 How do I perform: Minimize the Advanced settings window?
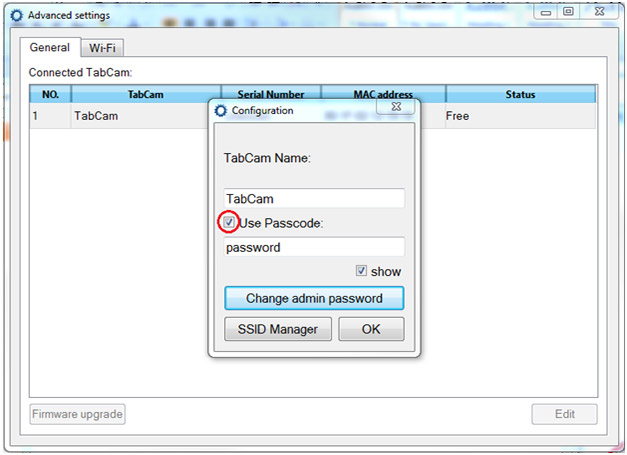[546, 12]
